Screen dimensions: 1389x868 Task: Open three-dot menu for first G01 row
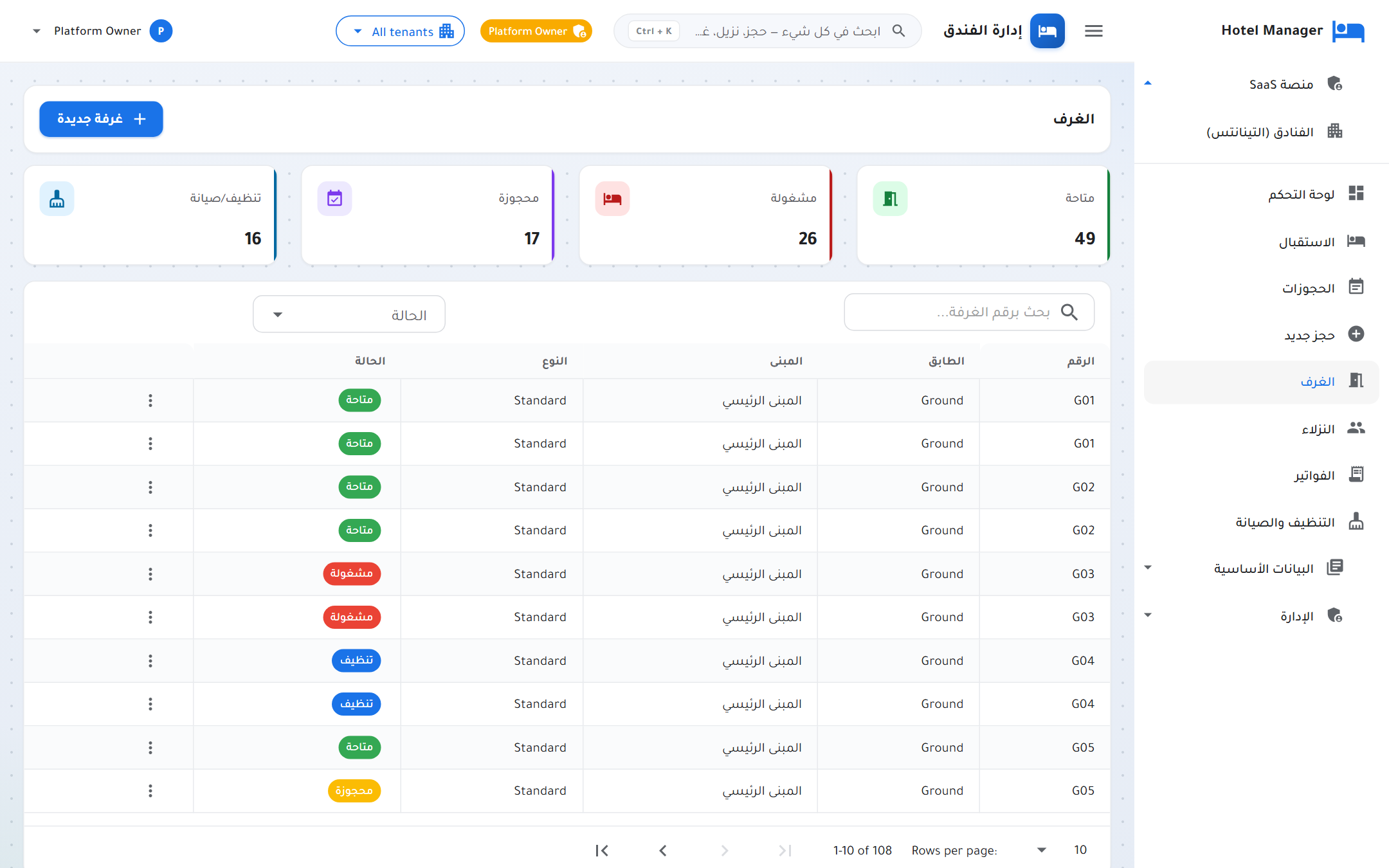(x=150, y=401)
